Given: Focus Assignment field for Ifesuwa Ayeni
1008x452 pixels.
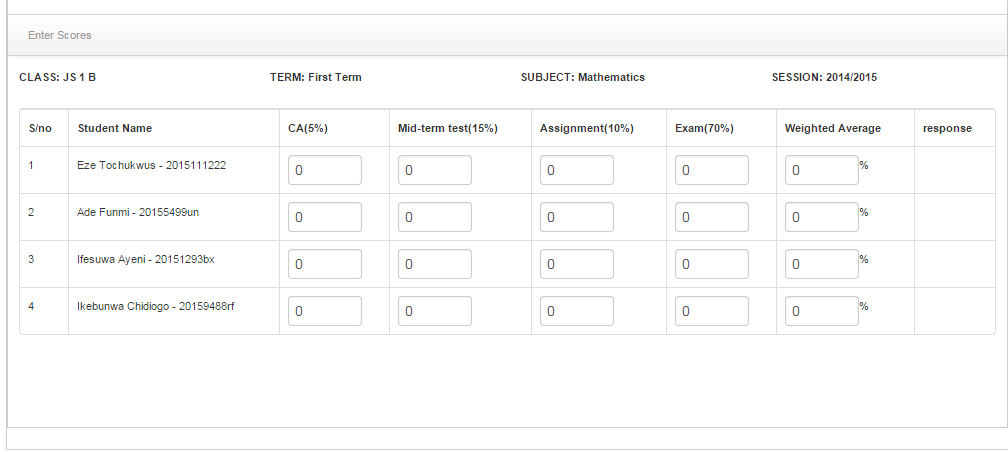Looking at the screenshot, I should [x=577, y=265].
